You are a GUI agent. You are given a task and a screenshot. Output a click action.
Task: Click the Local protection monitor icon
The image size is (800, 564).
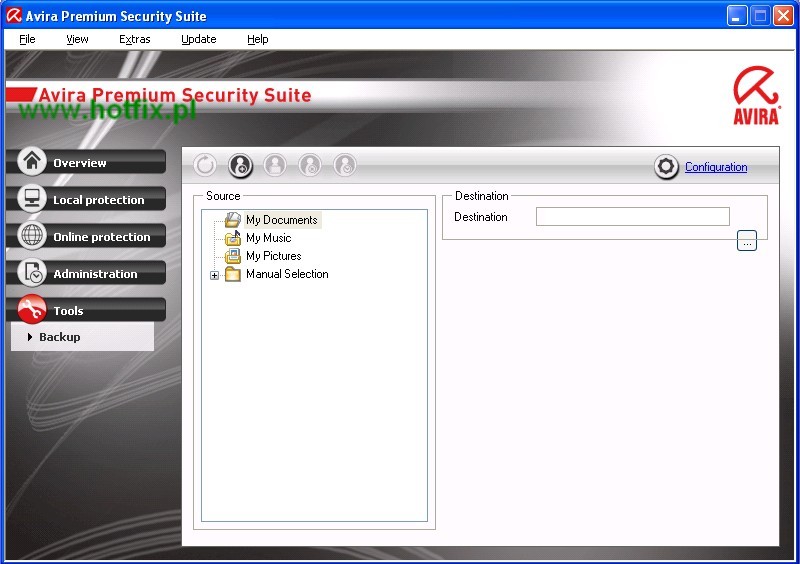[33, 199]
